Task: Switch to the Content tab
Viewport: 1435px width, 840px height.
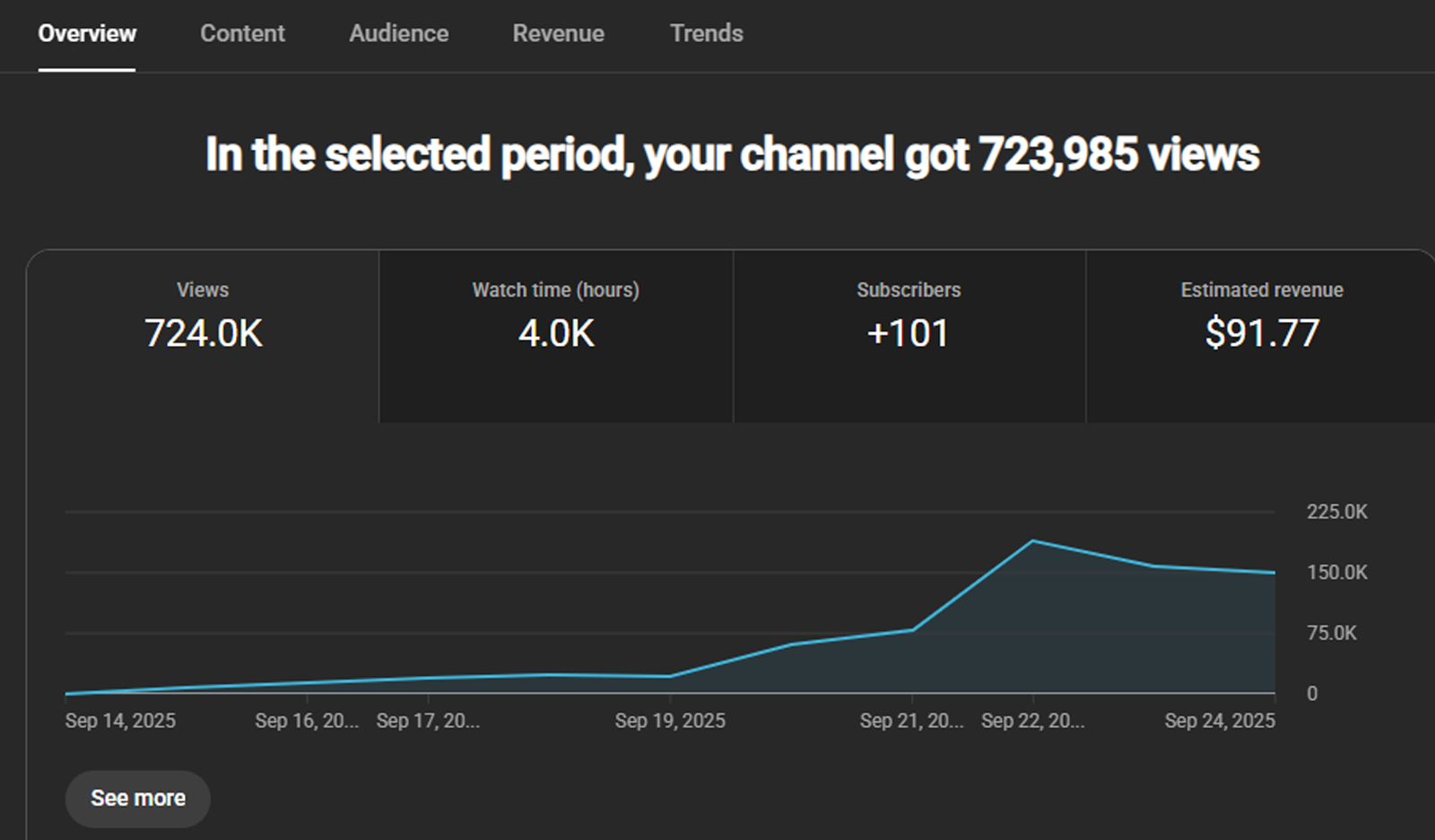Action: pos(242,33)
